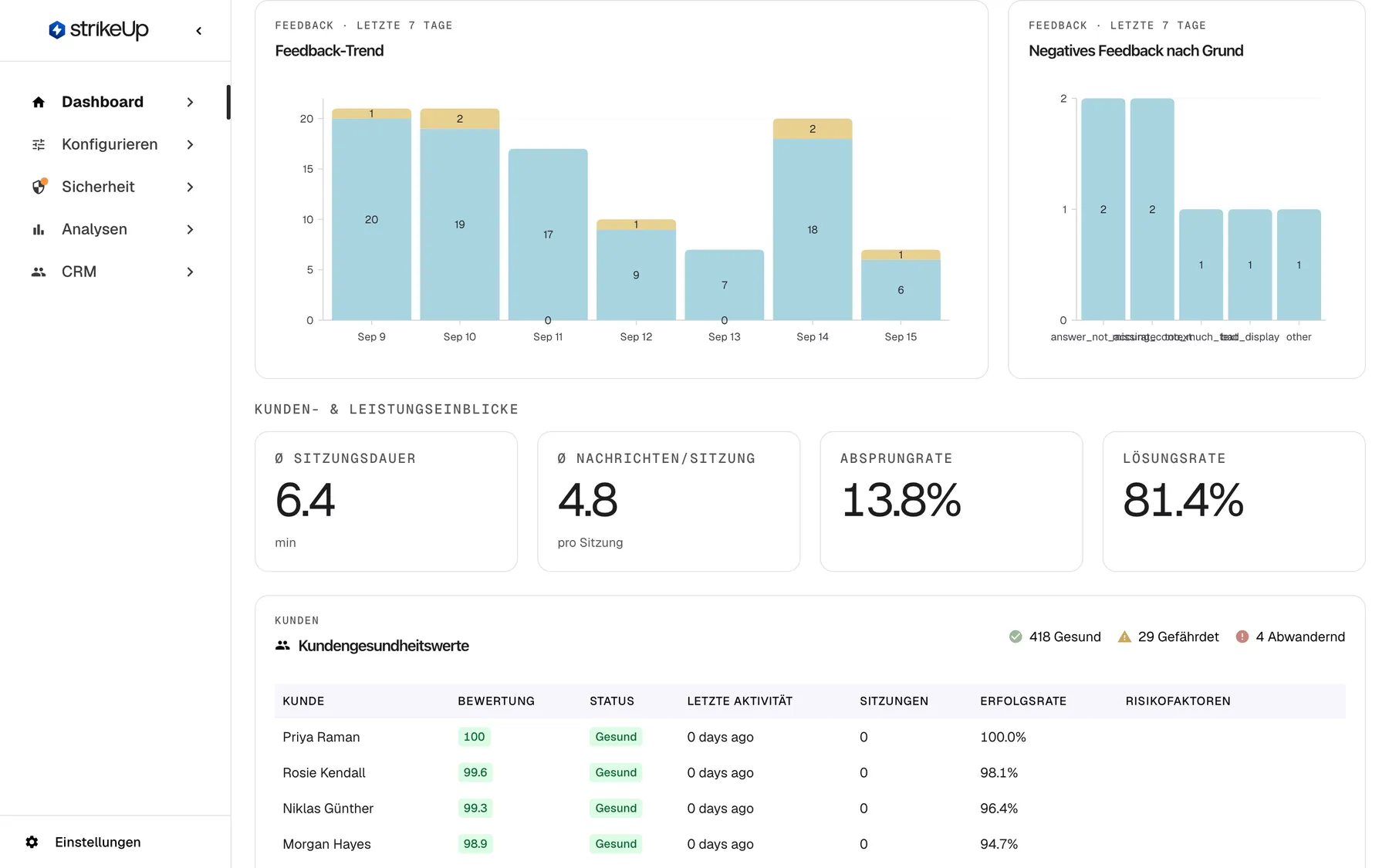
Task: Click the Einstellungen gear icon
Action: 32,842
